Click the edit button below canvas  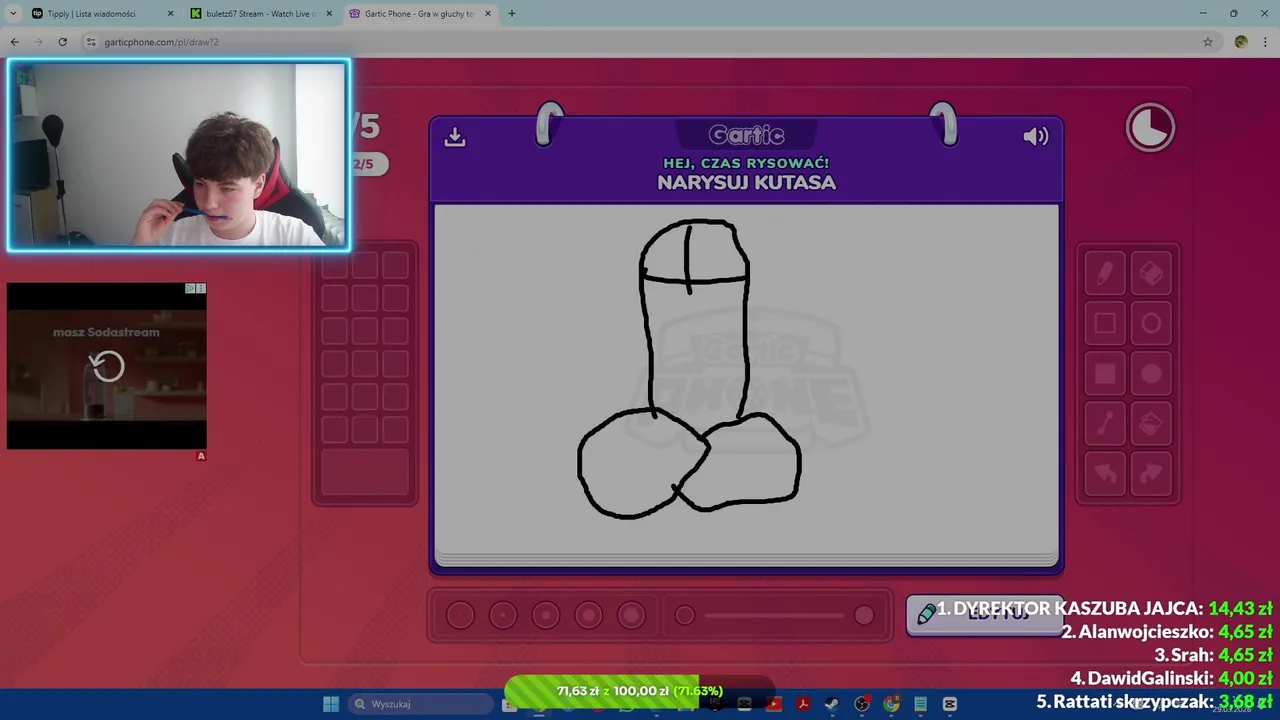point(985,615)
